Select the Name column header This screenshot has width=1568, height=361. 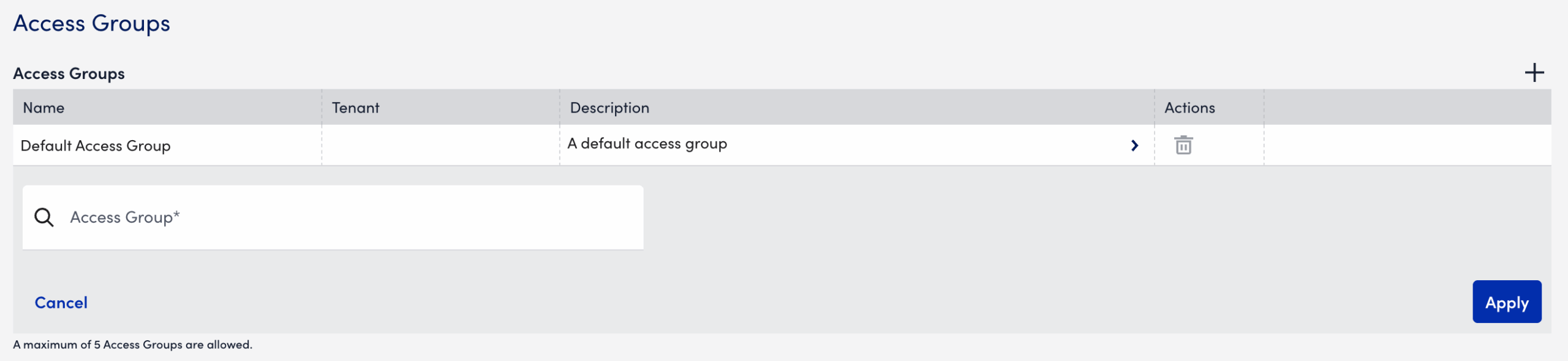pos(43,108)
